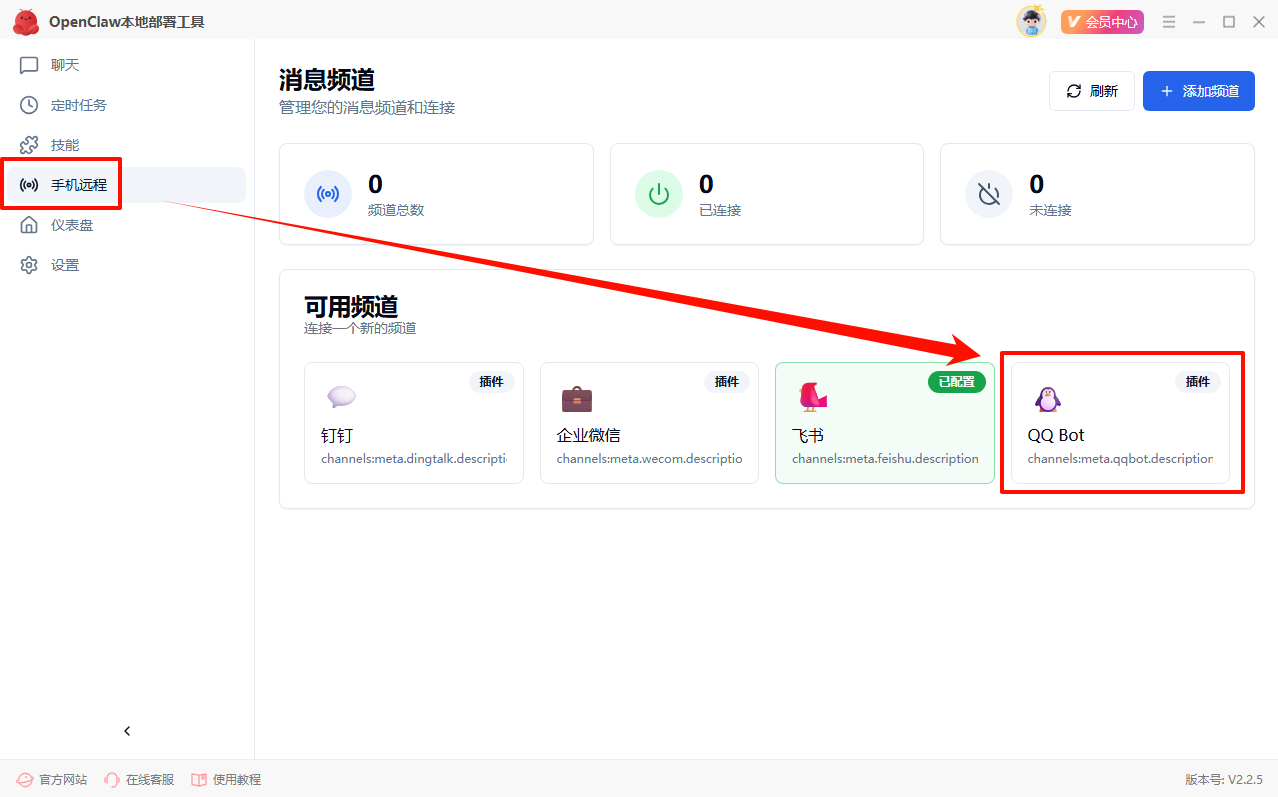Click the user avatar icon
The height and width of the screenshot is (797, 1278).
(x=1031, y=22)
